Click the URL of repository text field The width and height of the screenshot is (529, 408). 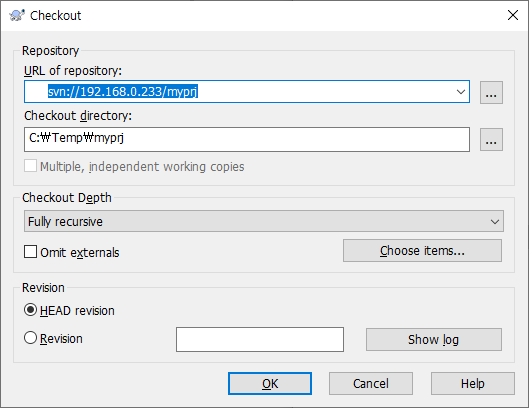(x=247, y=92)
